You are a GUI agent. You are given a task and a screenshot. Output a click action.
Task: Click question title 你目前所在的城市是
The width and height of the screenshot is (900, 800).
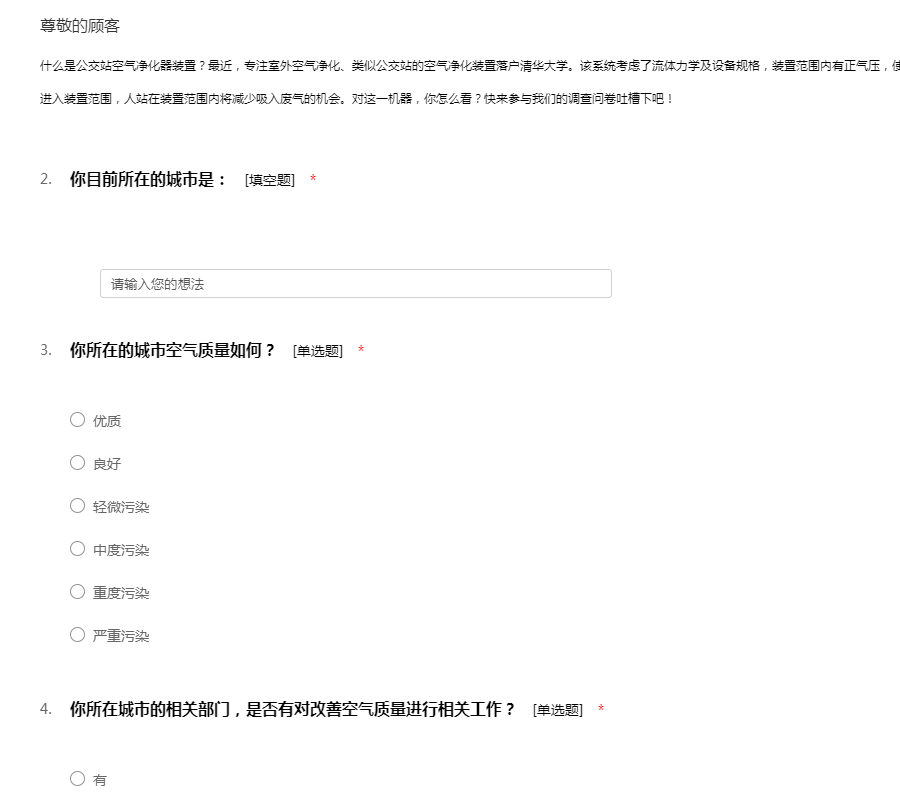pyautogui.click(x=148, y=180)
